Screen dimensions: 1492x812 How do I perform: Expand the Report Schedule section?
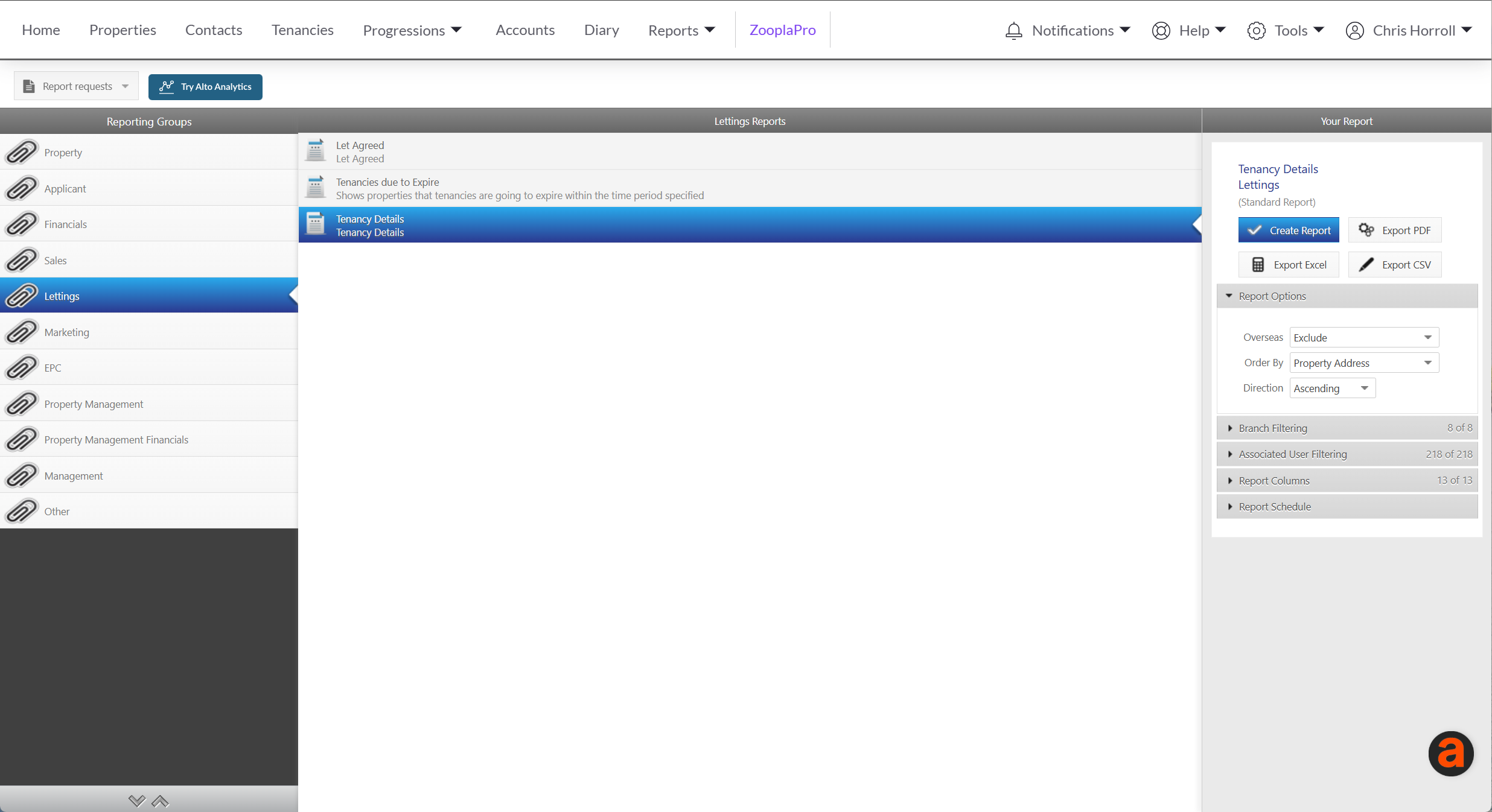click(1347, 507)
